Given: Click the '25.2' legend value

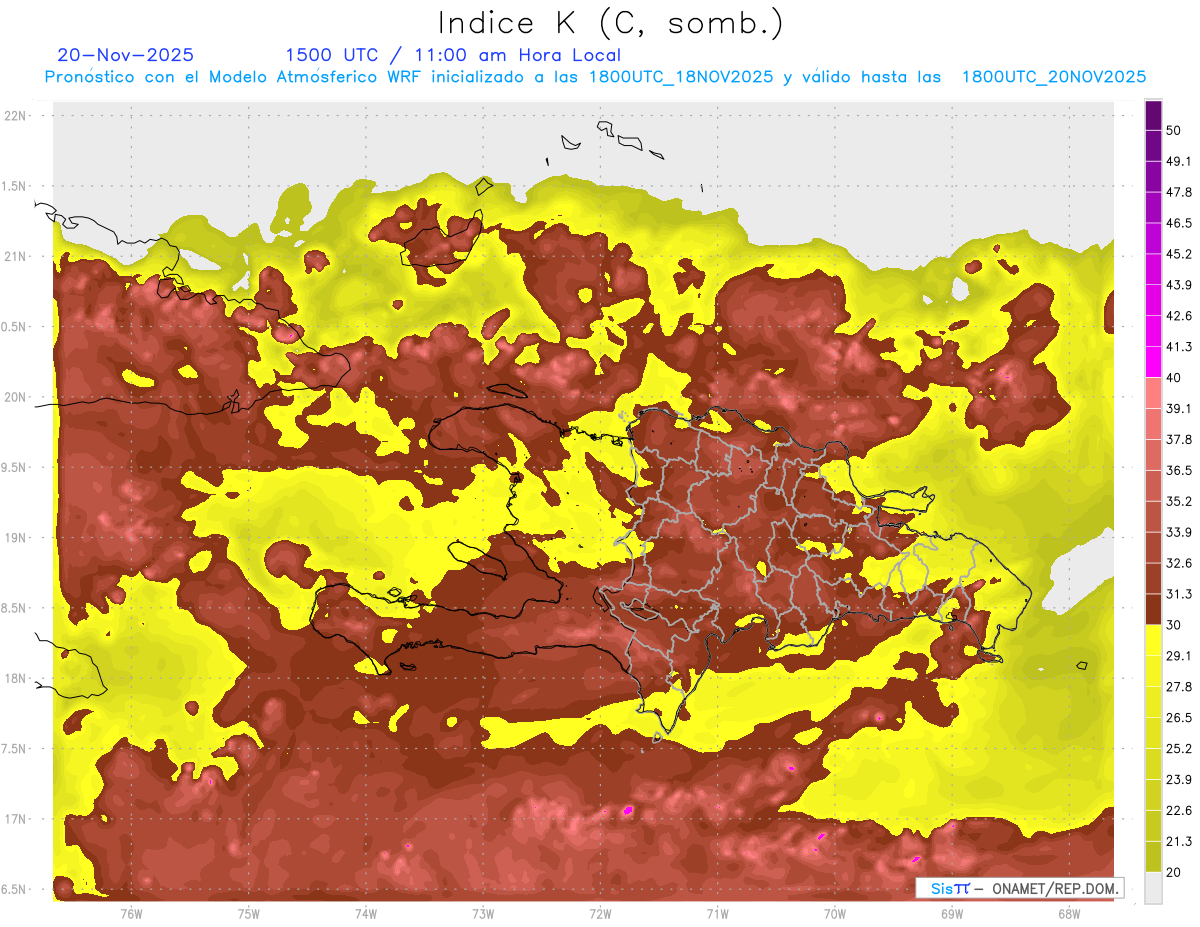Looking at the screenshot, I should pos(1179,749).
